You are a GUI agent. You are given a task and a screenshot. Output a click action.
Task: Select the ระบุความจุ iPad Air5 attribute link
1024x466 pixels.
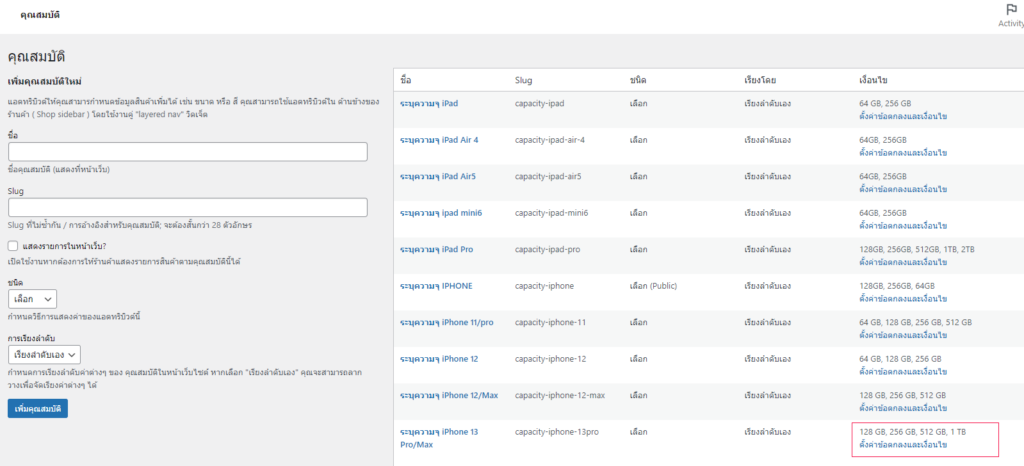click(x=437, y=176)
